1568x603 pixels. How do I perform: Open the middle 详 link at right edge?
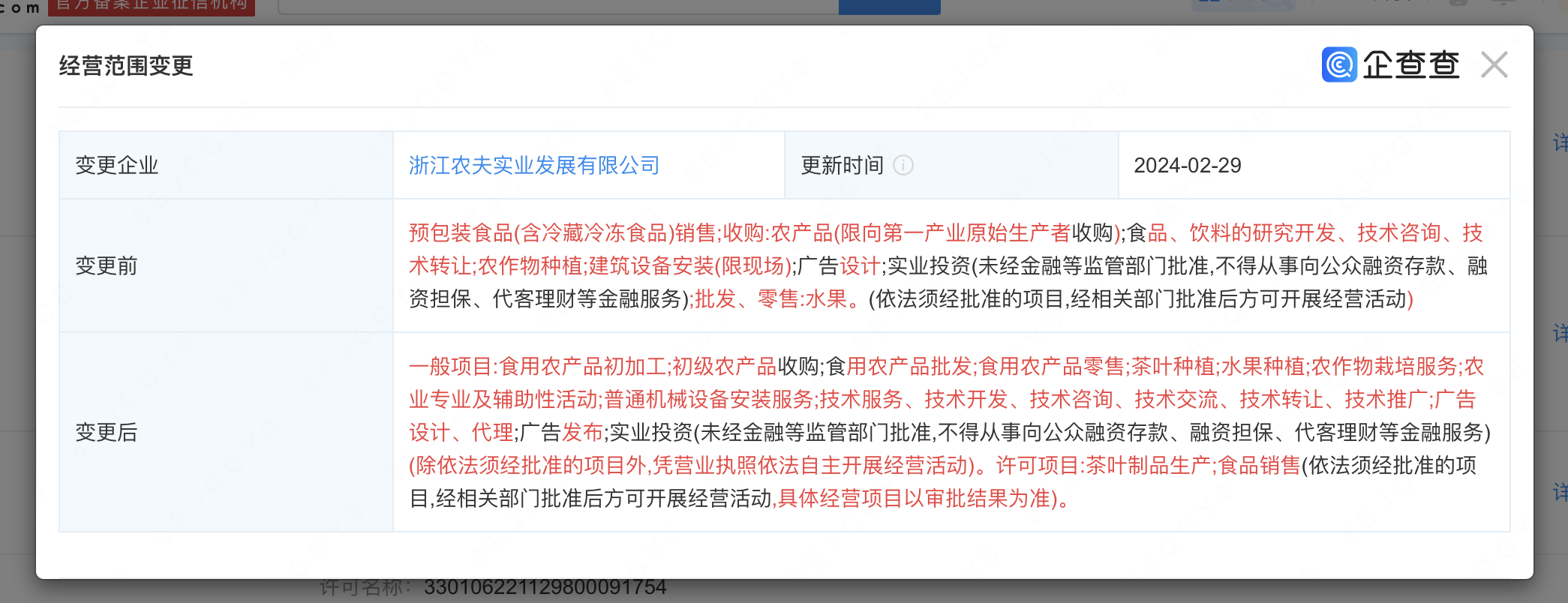coord(1560,332)
